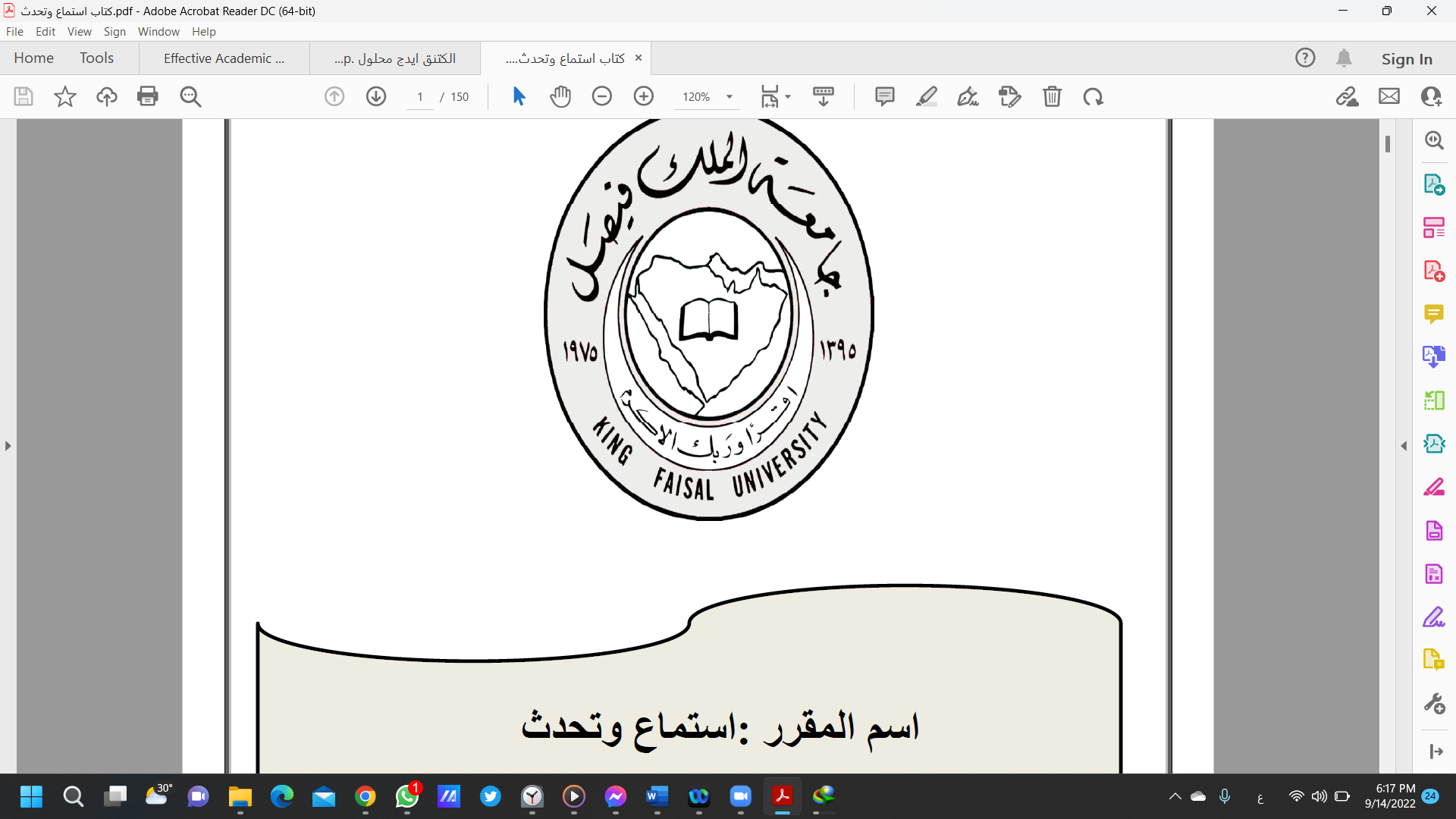
Task: Open the Window menu
Action: coord(158,31)
